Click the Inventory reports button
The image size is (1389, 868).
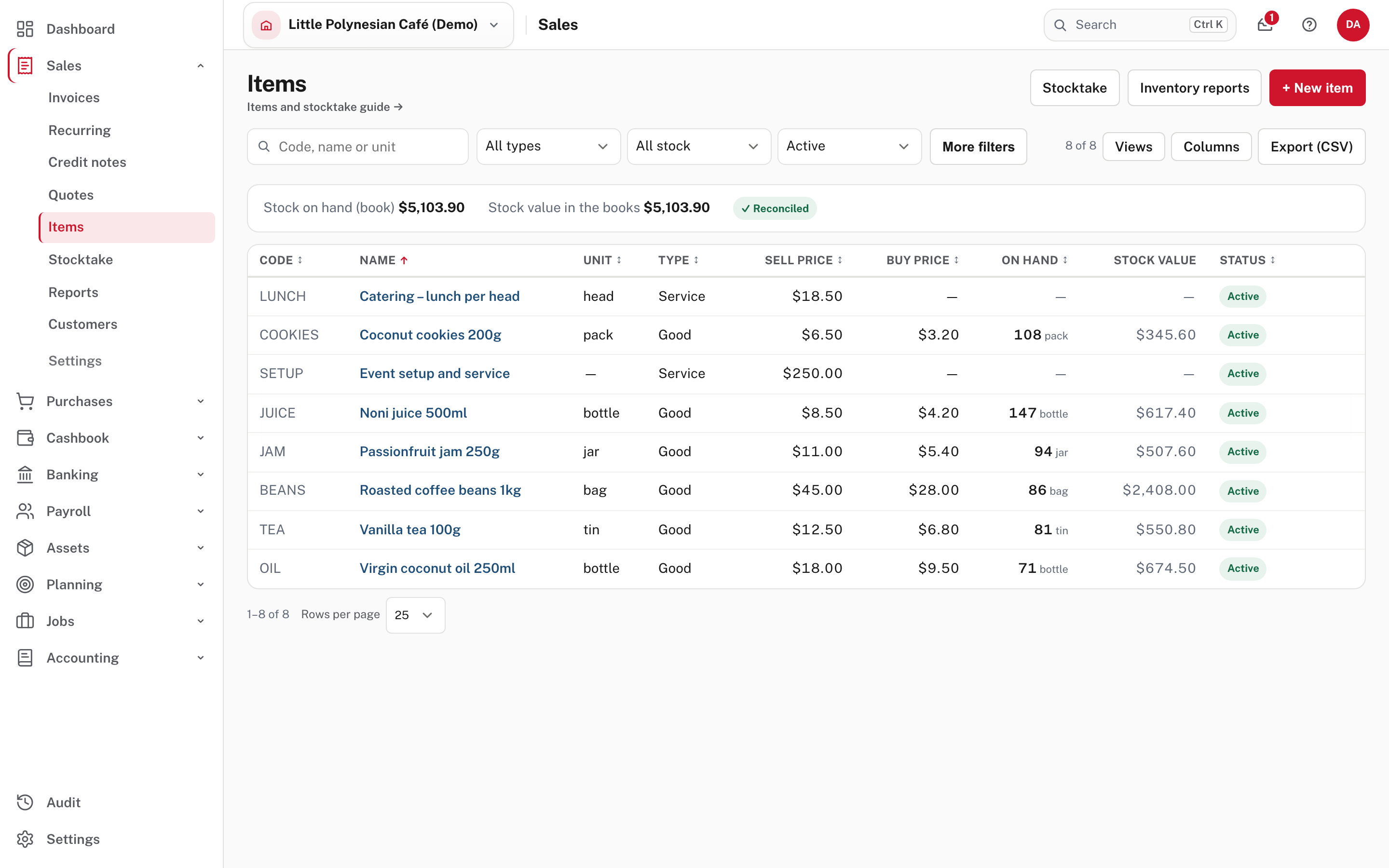(x=1194, y=88)
